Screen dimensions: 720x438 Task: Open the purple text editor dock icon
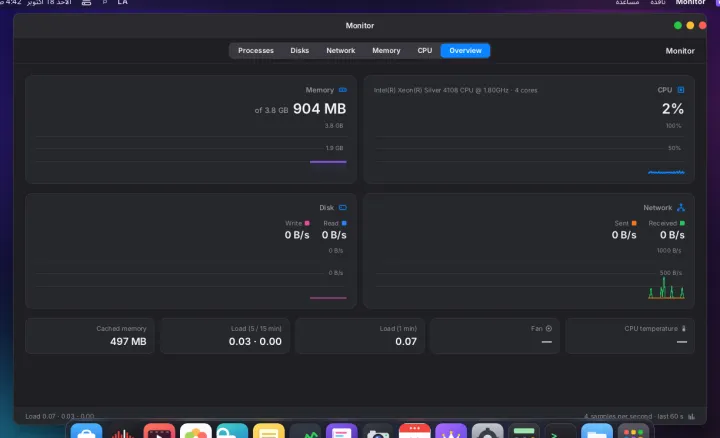(342, 432)
